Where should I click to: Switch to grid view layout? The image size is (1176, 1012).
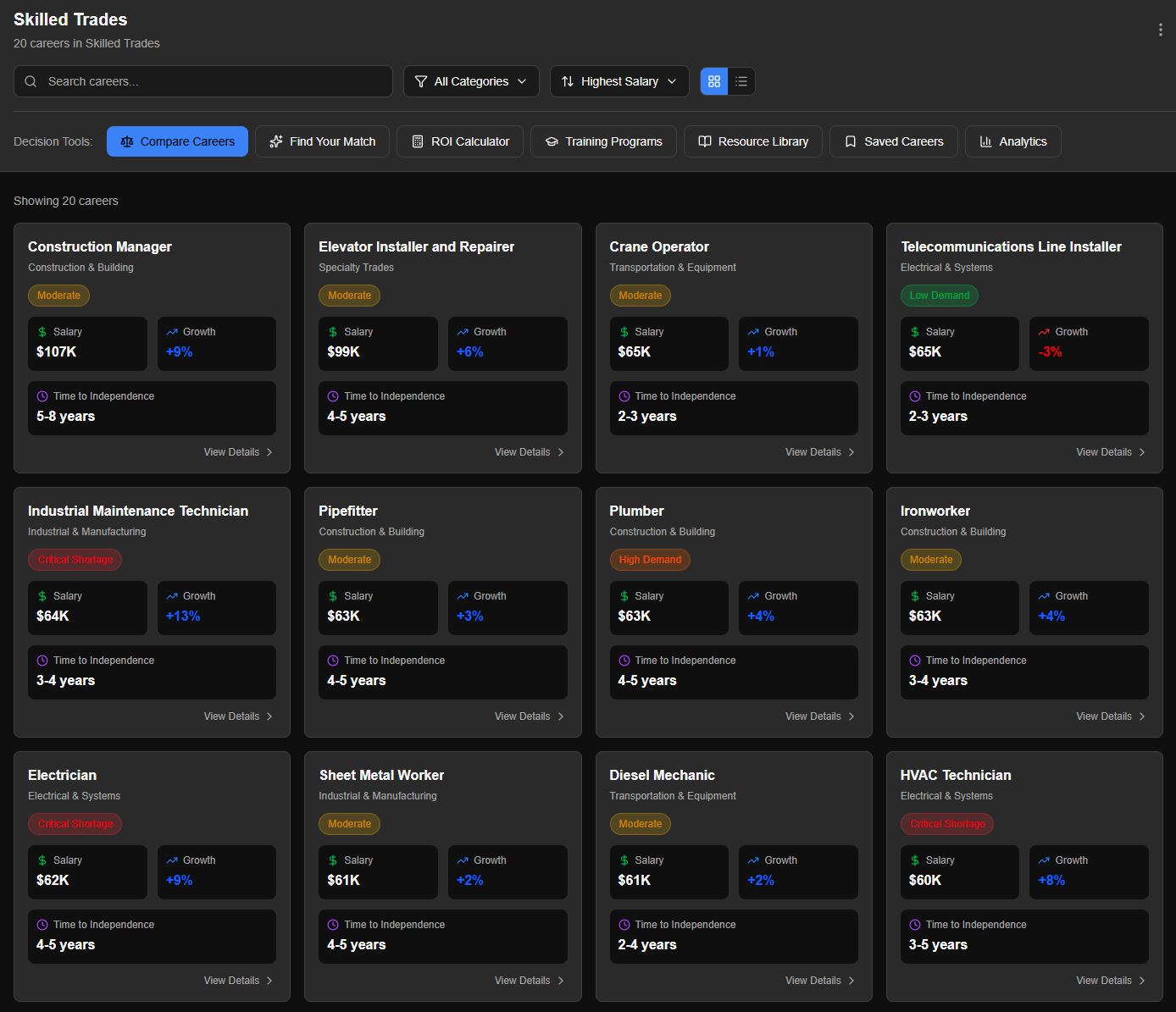pyautogui.click(x=714, y=81)
